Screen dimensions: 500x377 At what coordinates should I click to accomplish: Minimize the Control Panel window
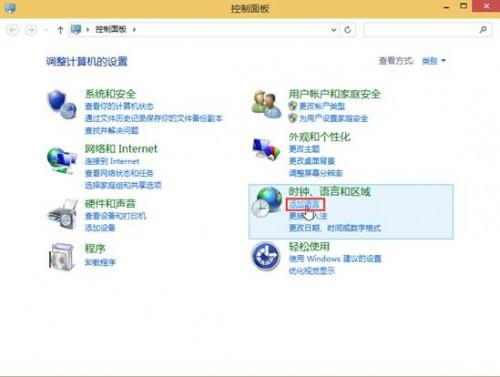[x=447, y=7]
